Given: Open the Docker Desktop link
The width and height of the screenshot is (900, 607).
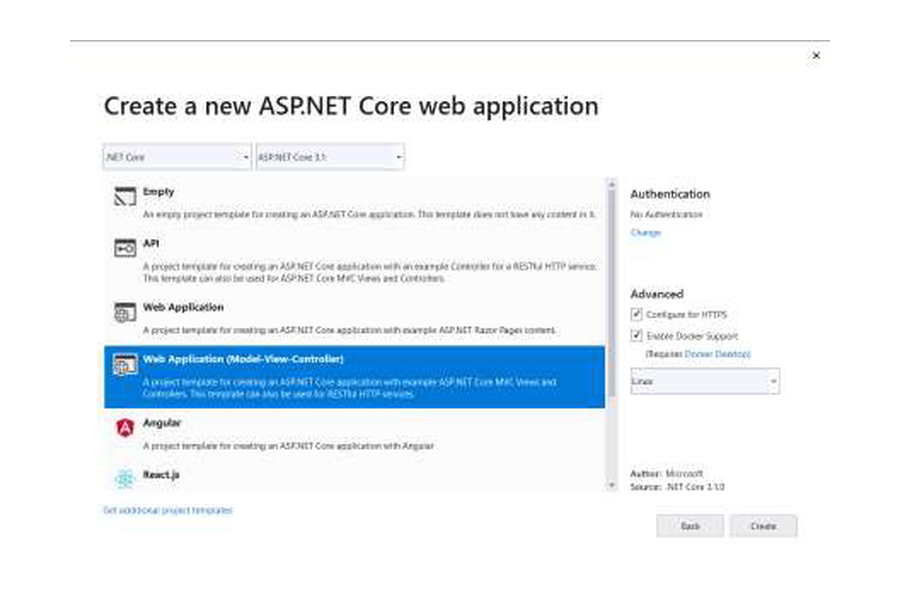Looking at the screenshot, I should pos(717,354).
